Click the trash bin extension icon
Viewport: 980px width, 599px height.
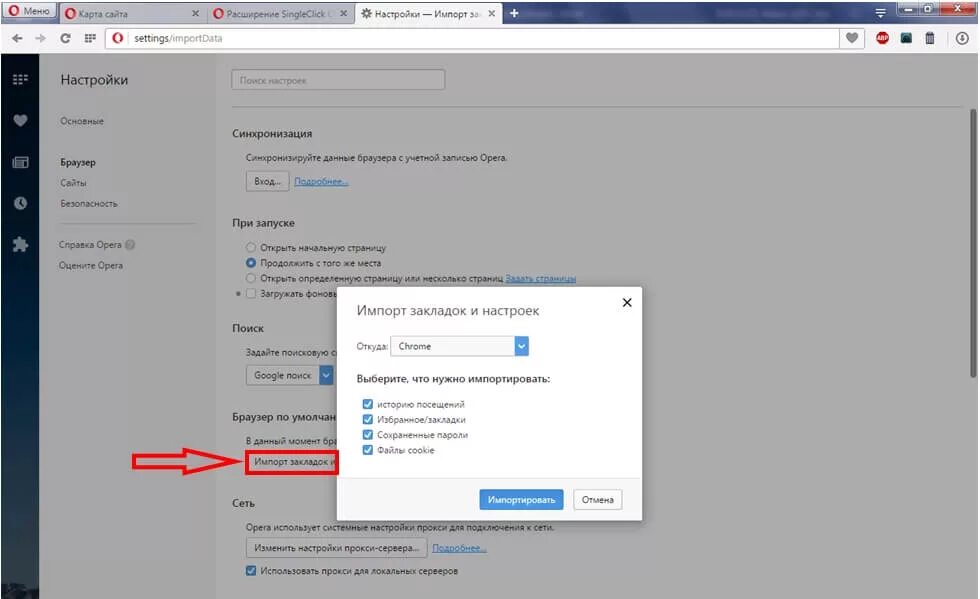point(930,38)
